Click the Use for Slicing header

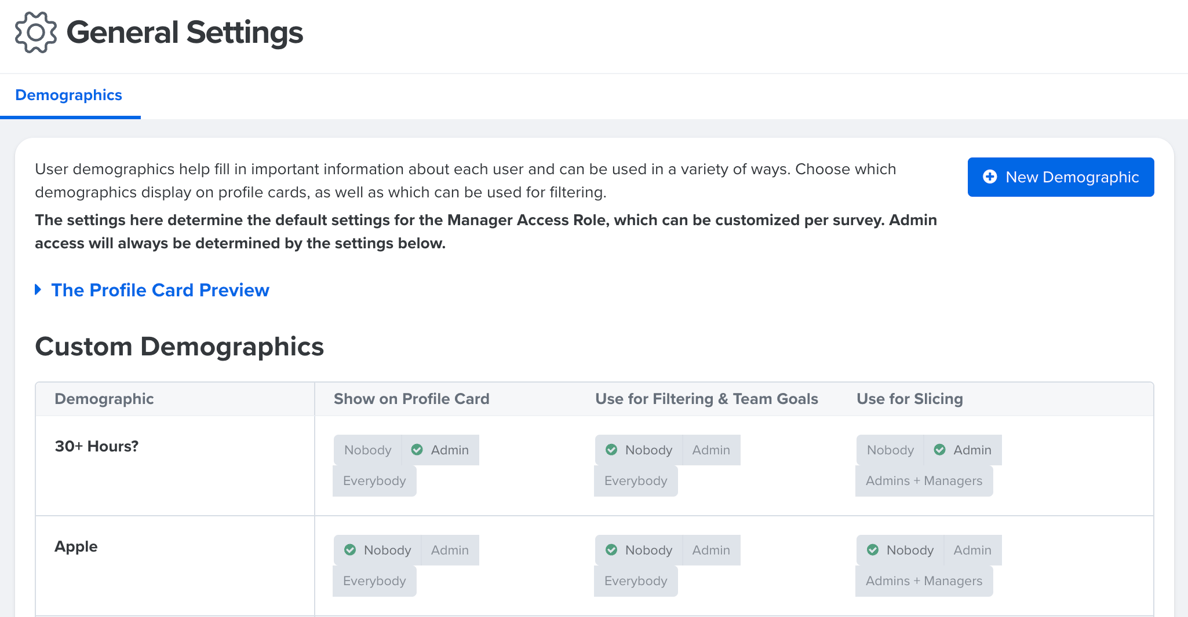pyautogui.click(x=909, y=399)
